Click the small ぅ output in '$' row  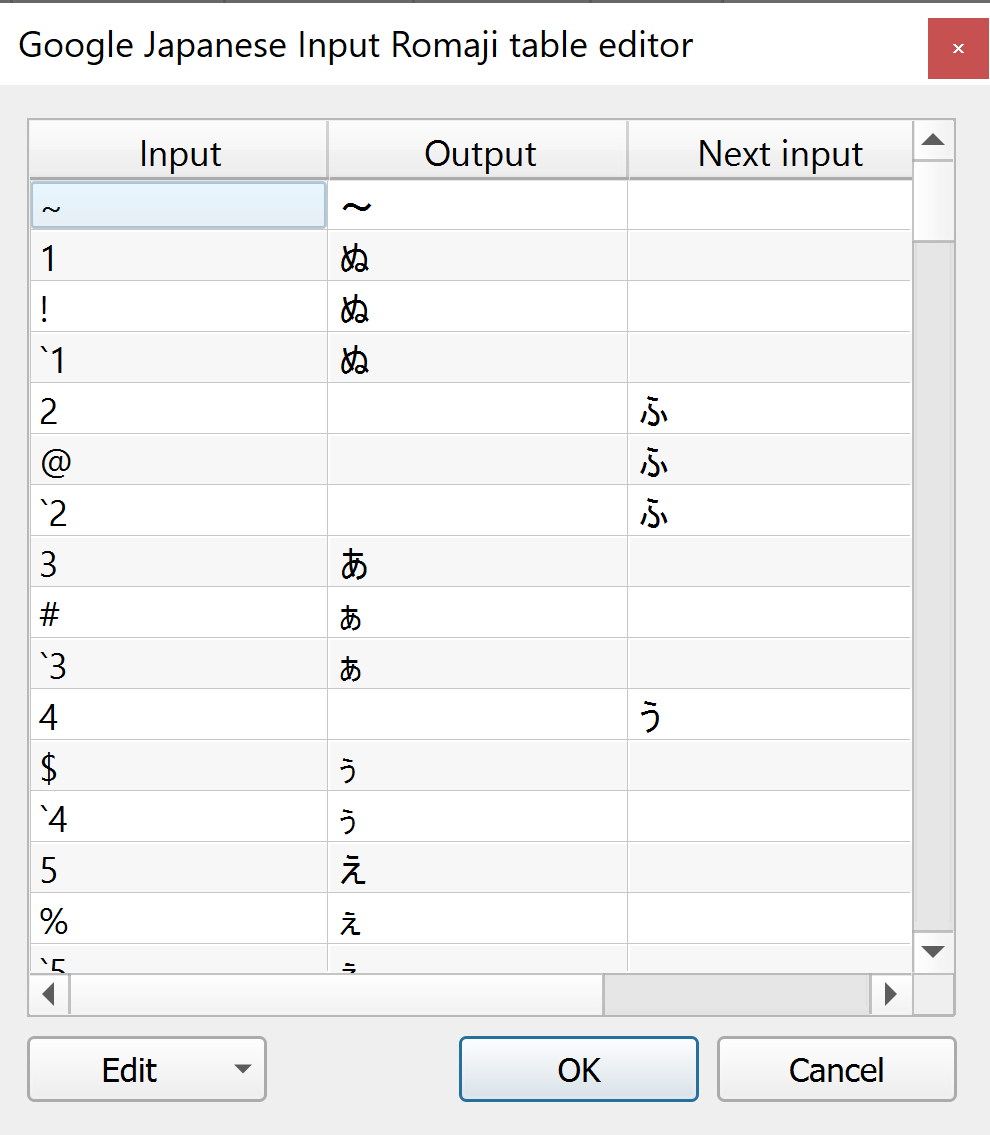click(478, 766)
